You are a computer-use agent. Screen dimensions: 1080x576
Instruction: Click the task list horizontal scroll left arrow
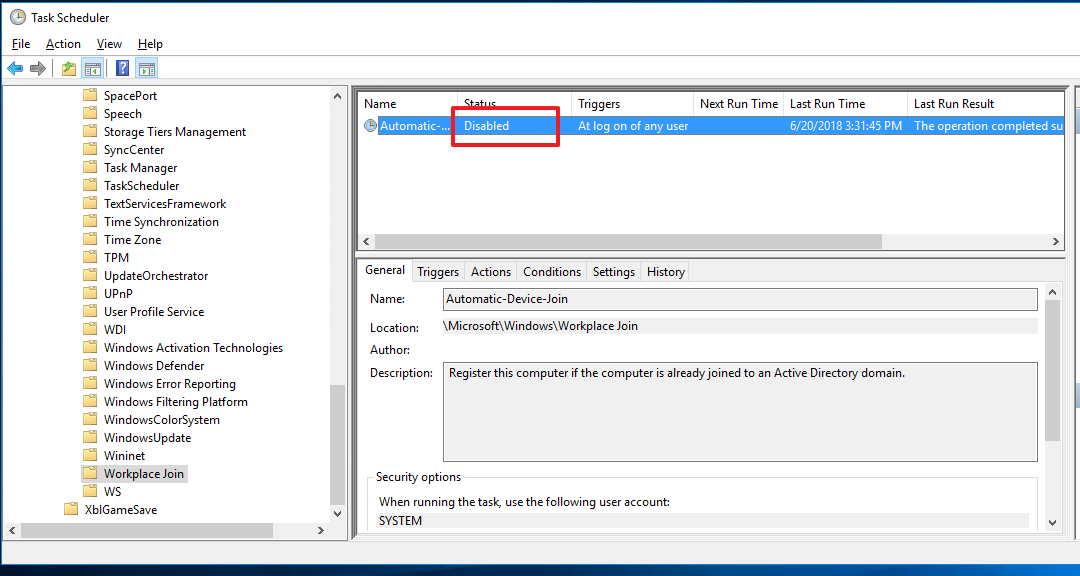coord(366,241)
